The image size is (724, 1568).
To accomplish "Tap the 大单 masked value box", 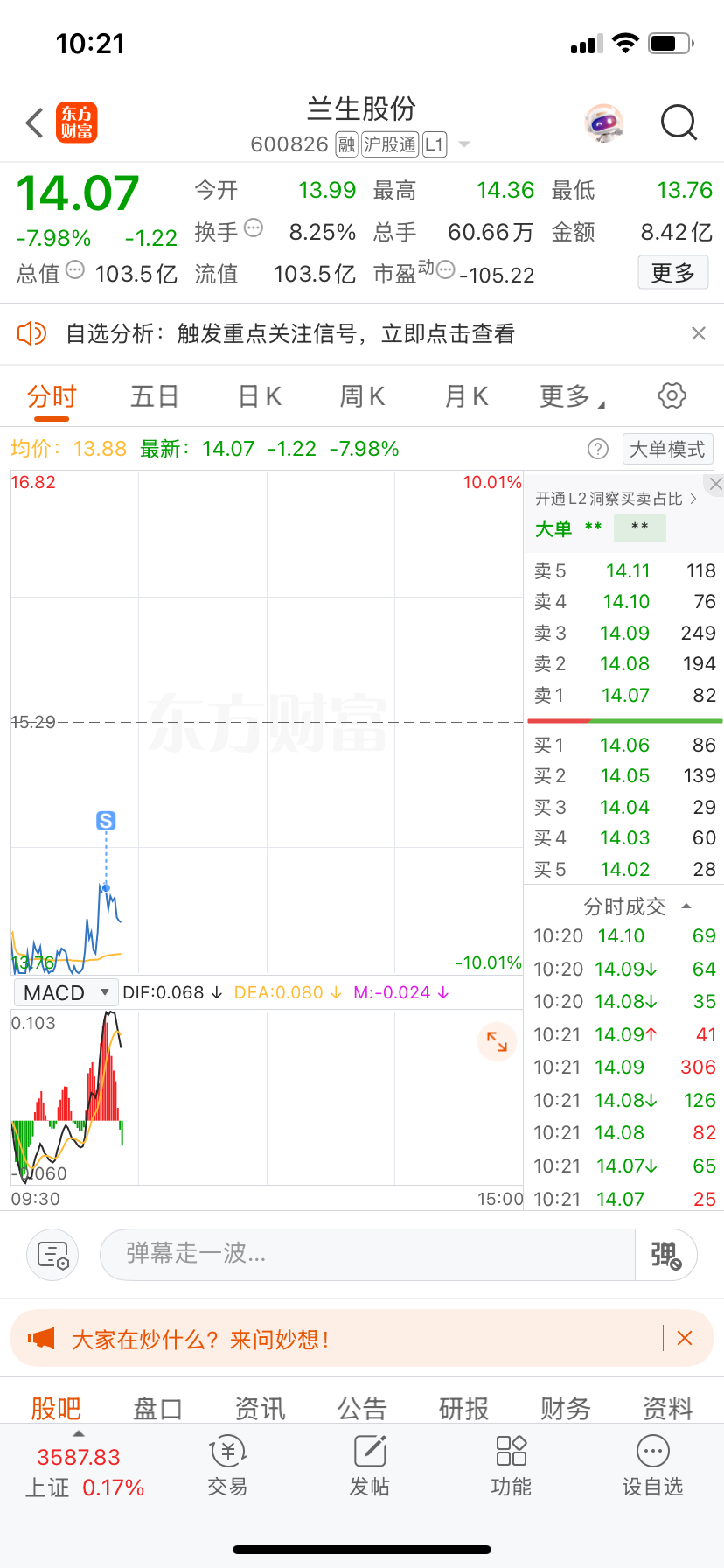I will click(x=639, y=528).
